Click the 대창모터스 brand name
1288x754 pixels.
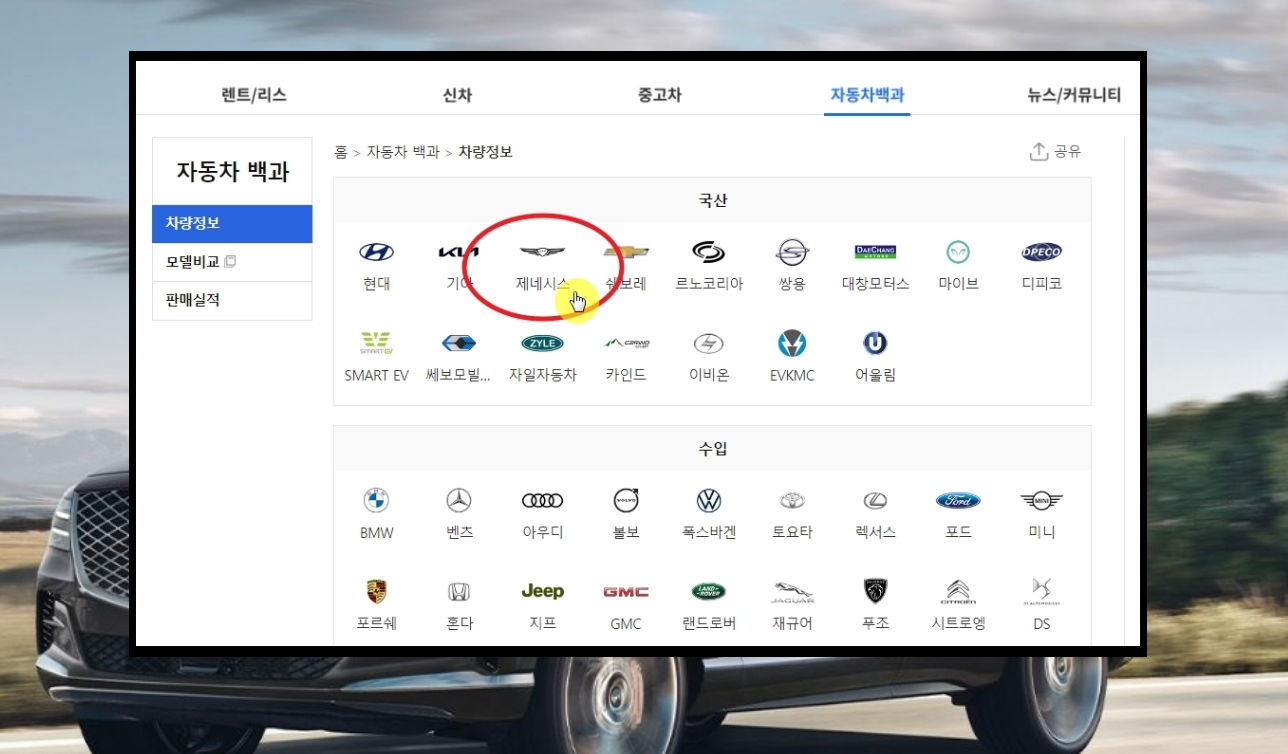[875, 284]
